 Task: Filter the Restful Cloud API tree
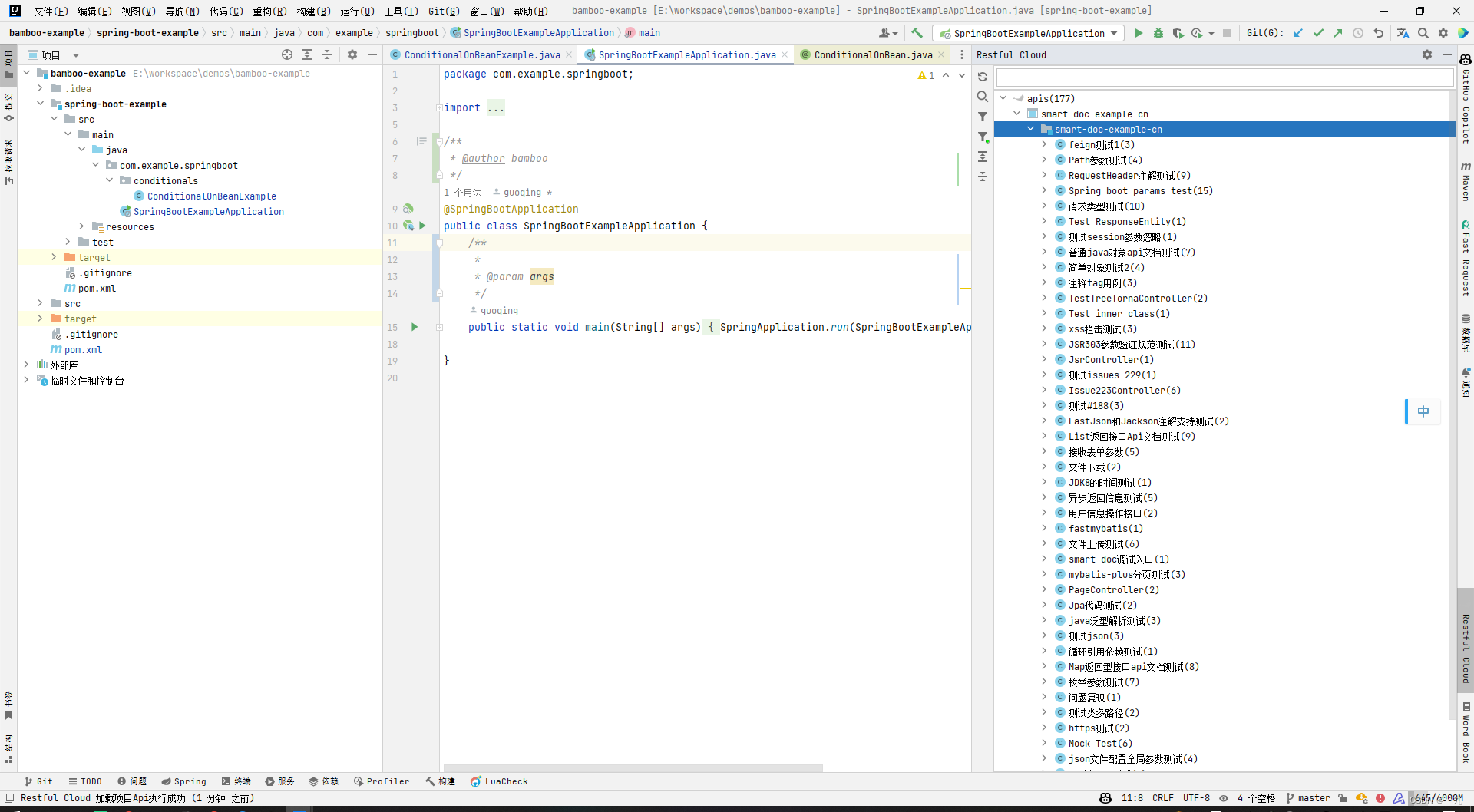point(983,117)
